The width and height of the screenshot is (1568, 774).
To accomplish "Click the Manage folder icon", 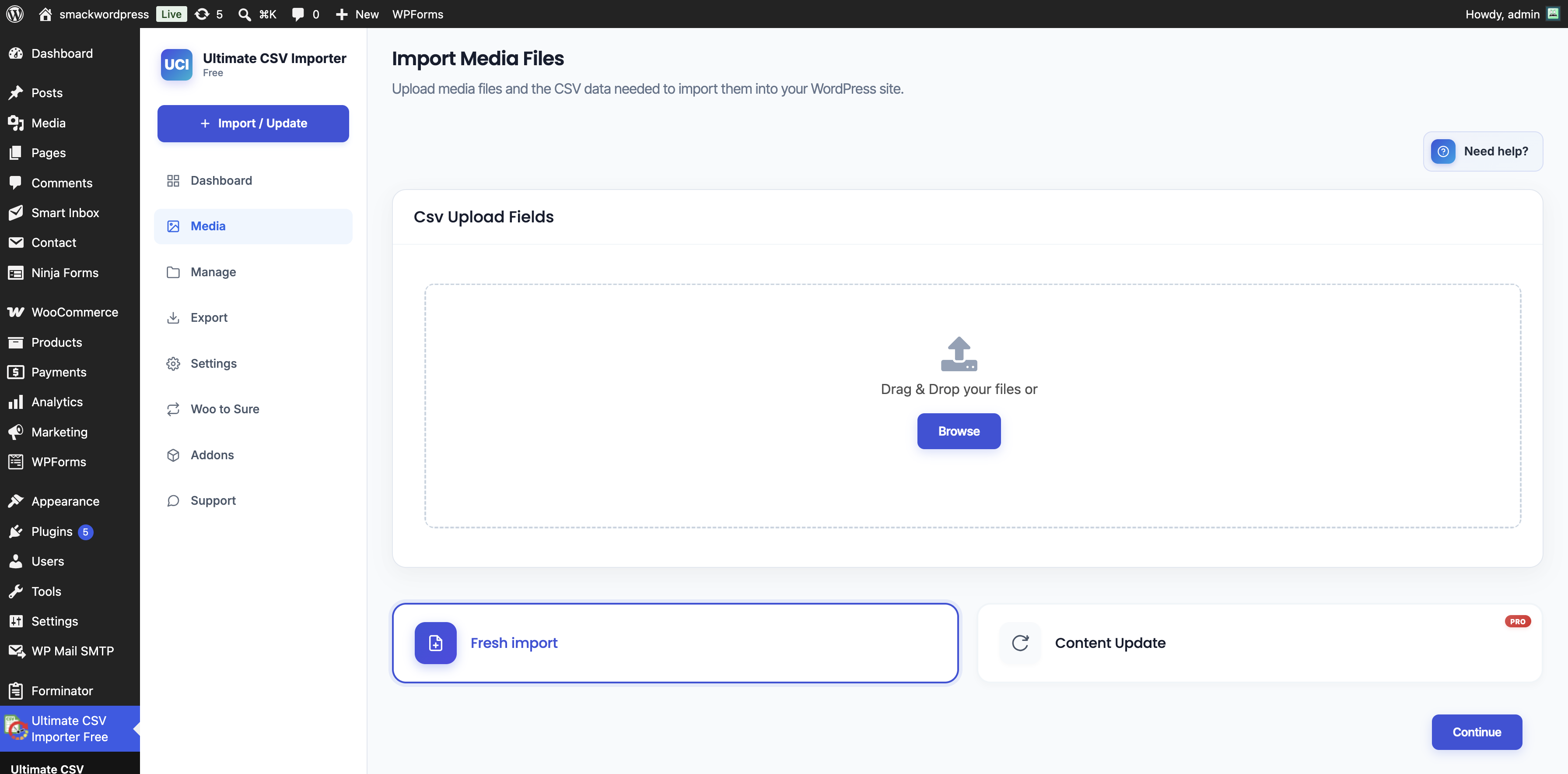I will coord(173,271).
